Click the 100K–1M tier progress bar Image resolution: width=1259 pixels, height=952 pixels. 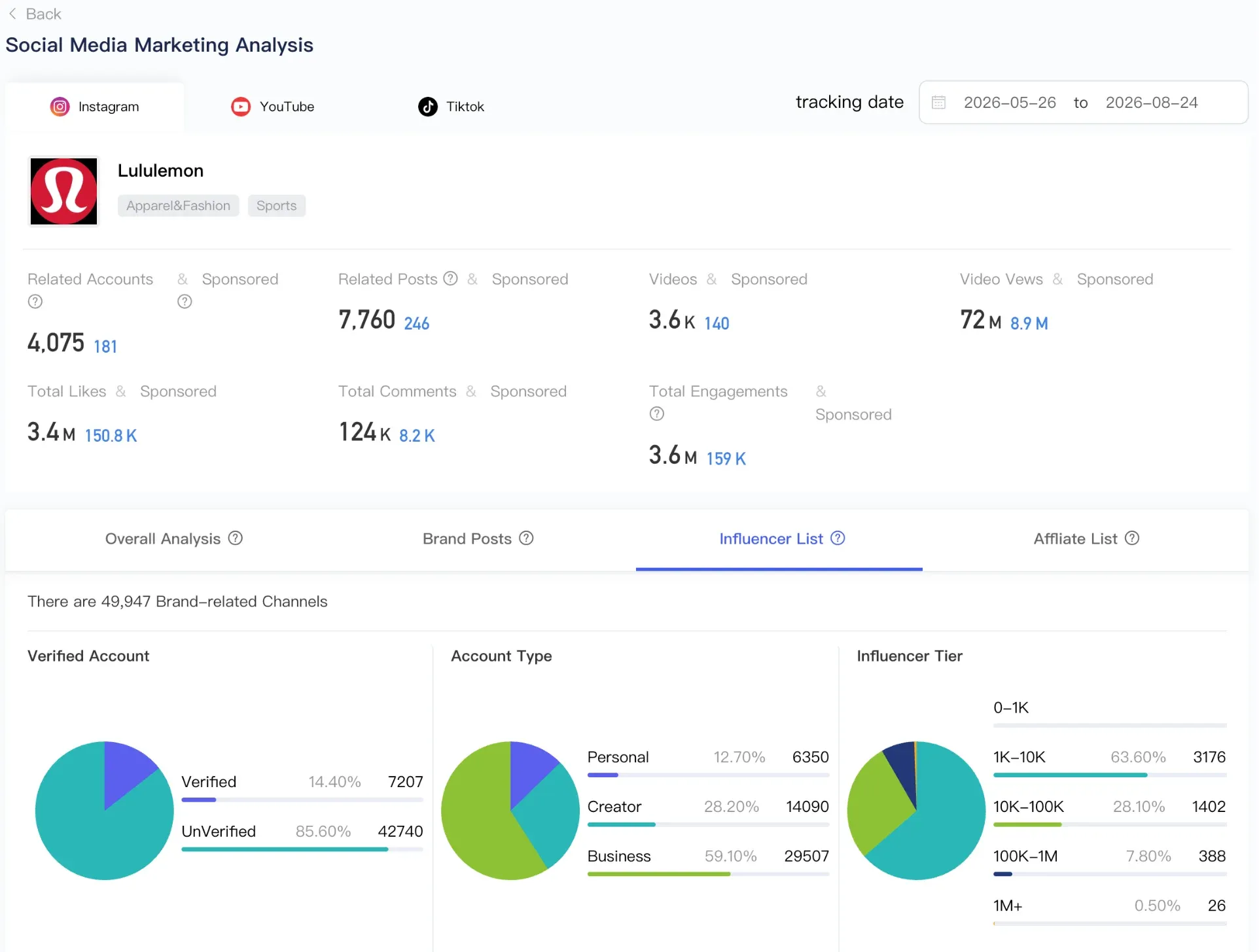click(x=1110, y=874)
